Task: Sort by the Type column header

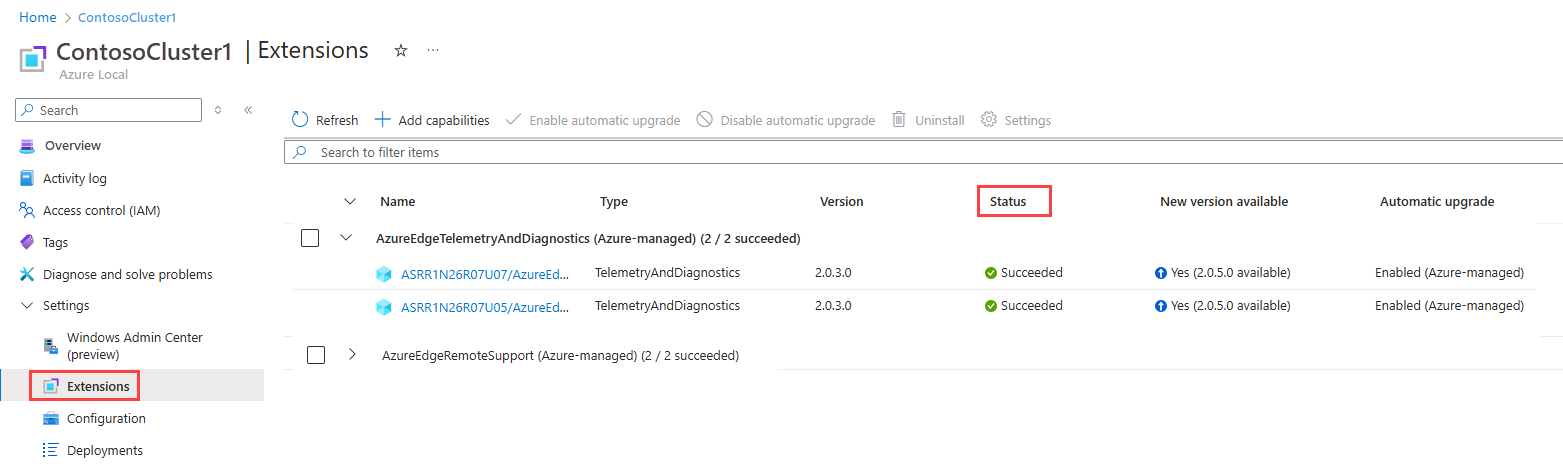Action: tap(614, 202)
